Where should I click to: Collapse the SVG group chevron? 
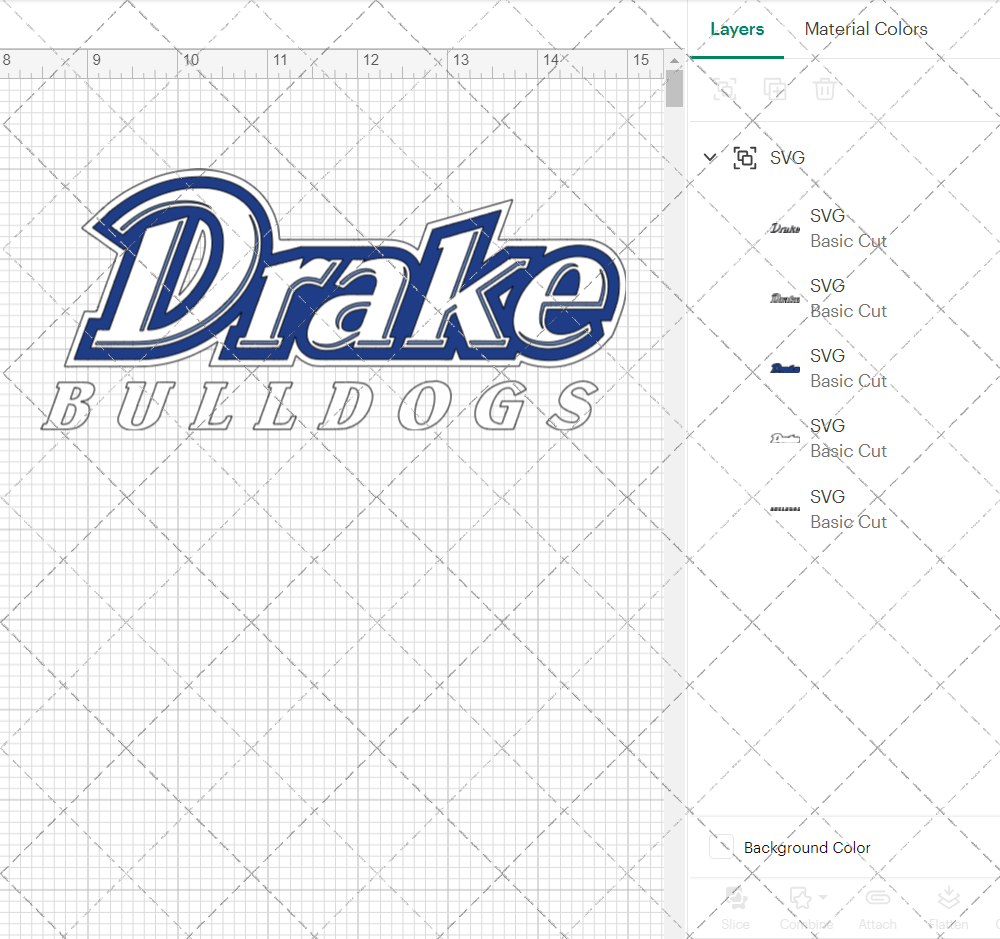pyautogui.click(x=710, y=157)
